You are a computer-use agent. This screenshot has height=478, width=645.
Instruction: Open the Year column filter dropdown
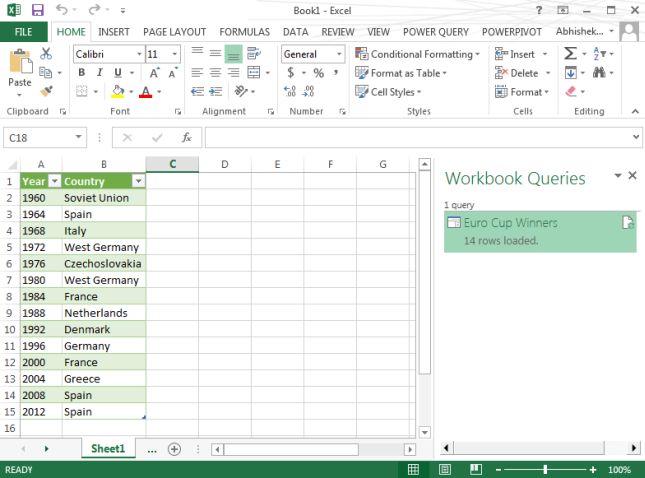coord(54,181)
